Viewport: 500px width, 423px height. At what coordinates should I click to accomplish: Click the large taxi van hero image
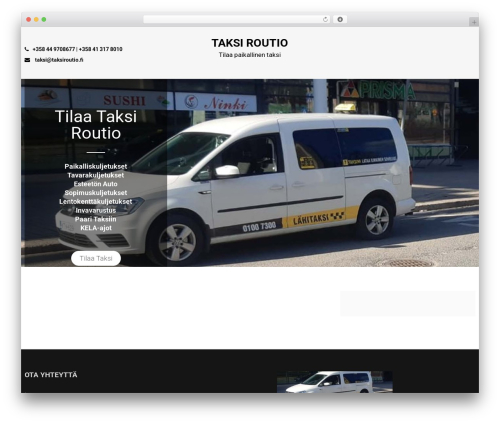point(250,173)
